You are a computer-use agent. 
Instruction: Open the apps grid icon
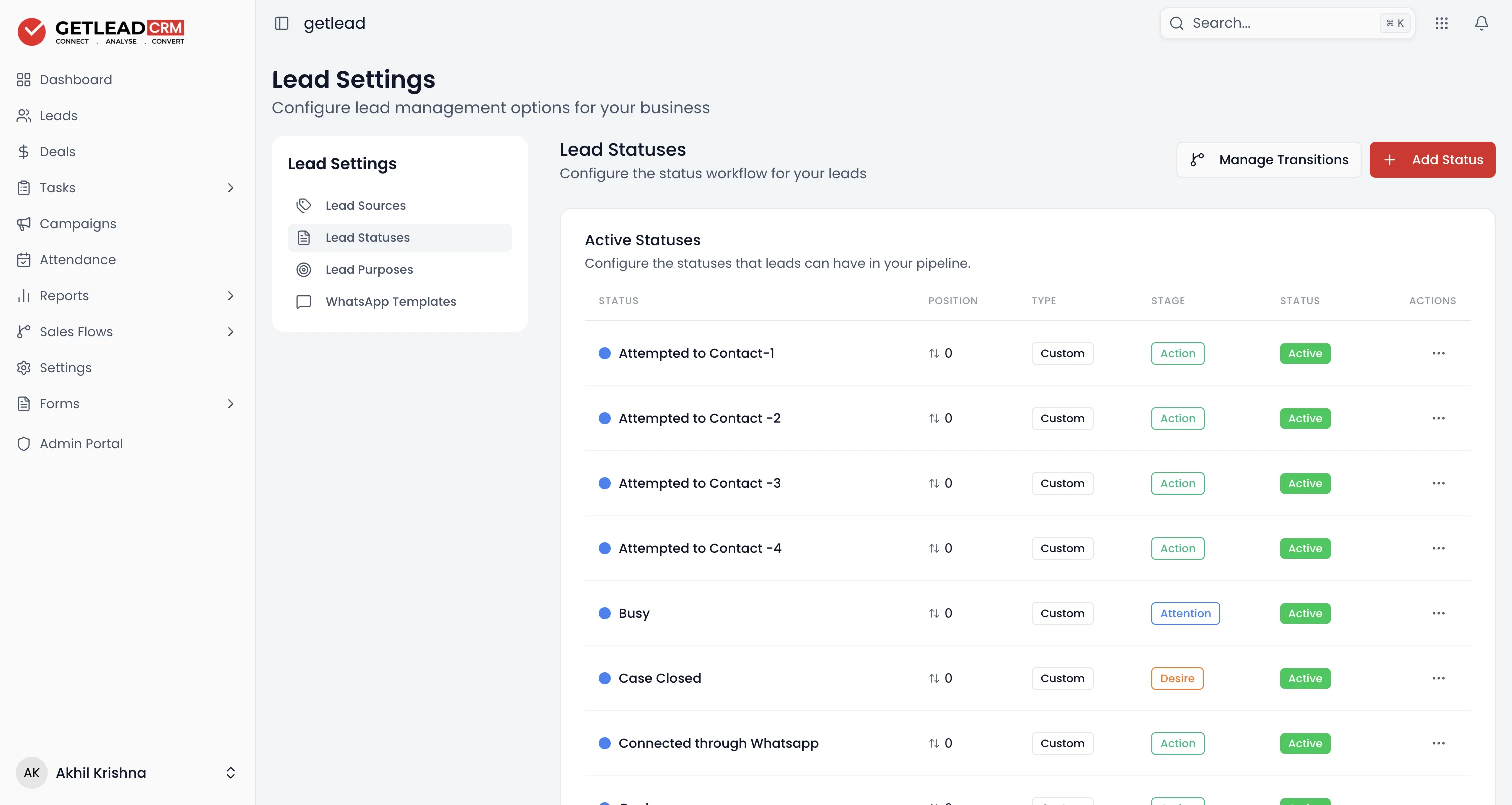tap(1442, 23)
